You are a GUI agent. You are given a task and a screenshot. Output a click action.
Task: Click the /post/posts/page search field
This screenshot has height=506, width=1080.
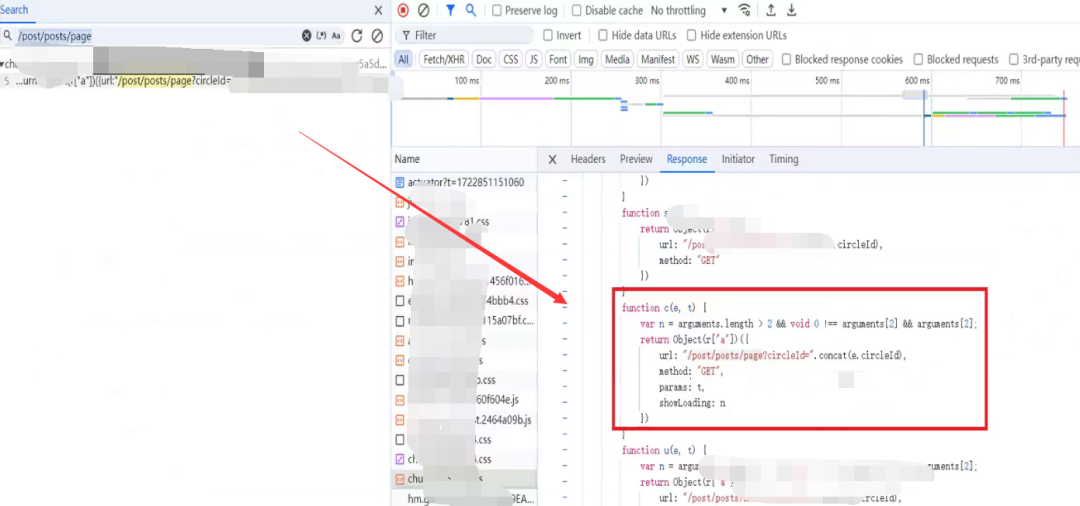coord(158,36)
